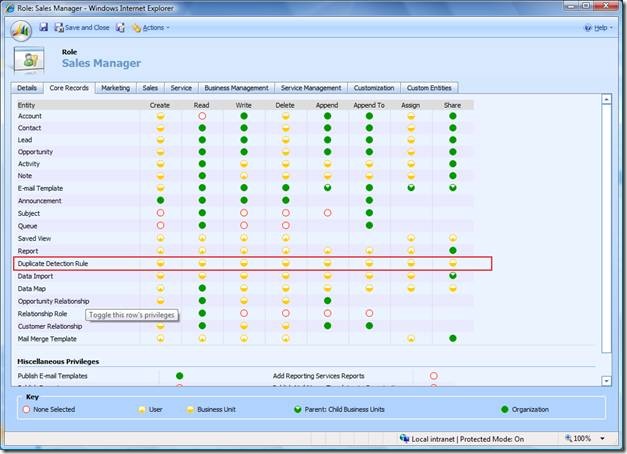Open the Actions dropdown menu

pos(152,28)
